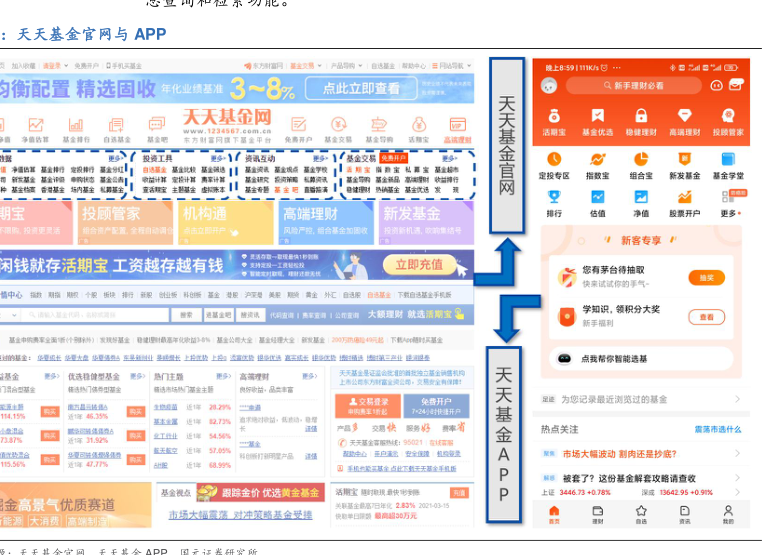Viewport: 762px width, 555px height.
Task: Expand 更多 in the 投资工具 section
Action: click(218, 158)
